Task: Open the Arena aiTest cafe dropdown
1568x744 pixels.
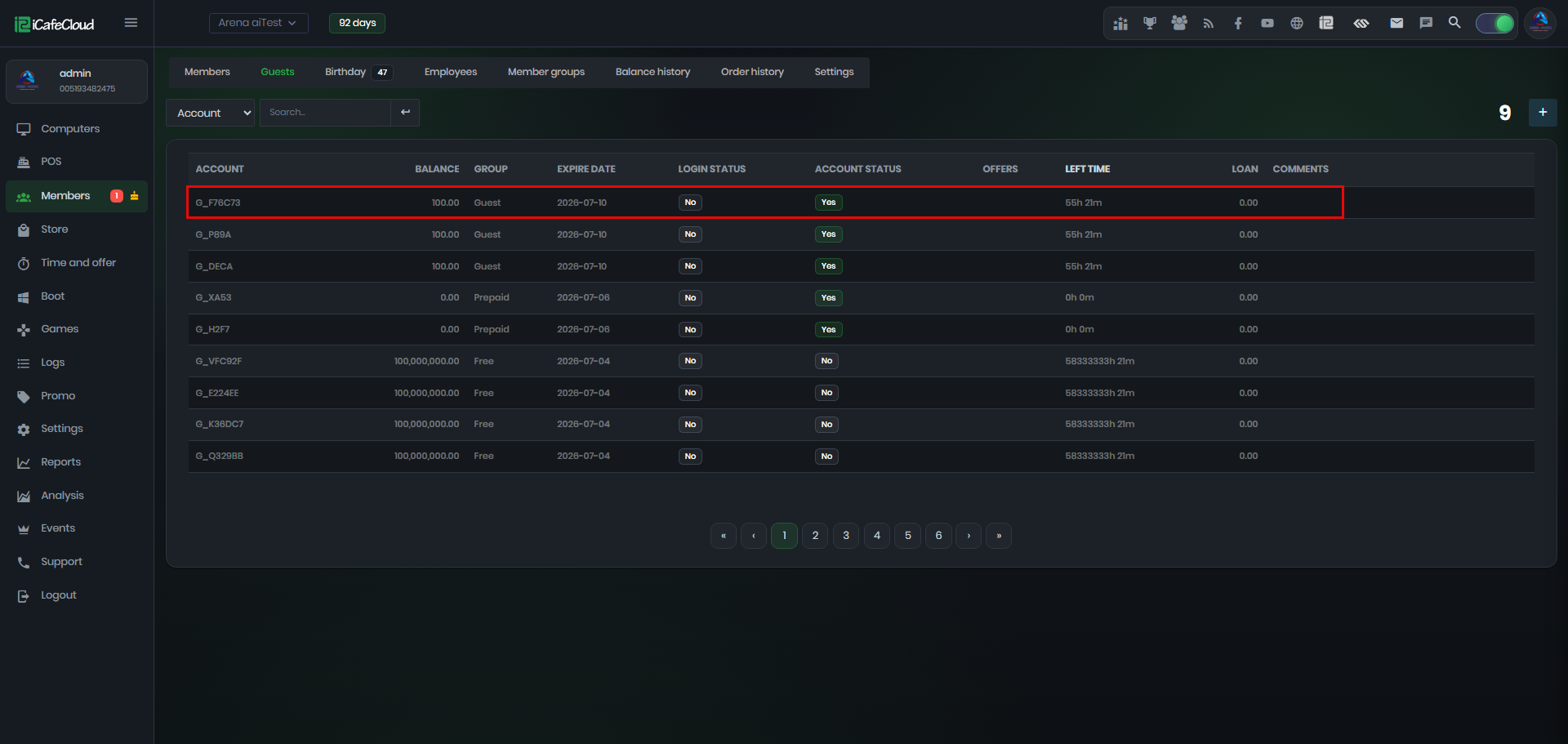Action: (x=258, y=23)
